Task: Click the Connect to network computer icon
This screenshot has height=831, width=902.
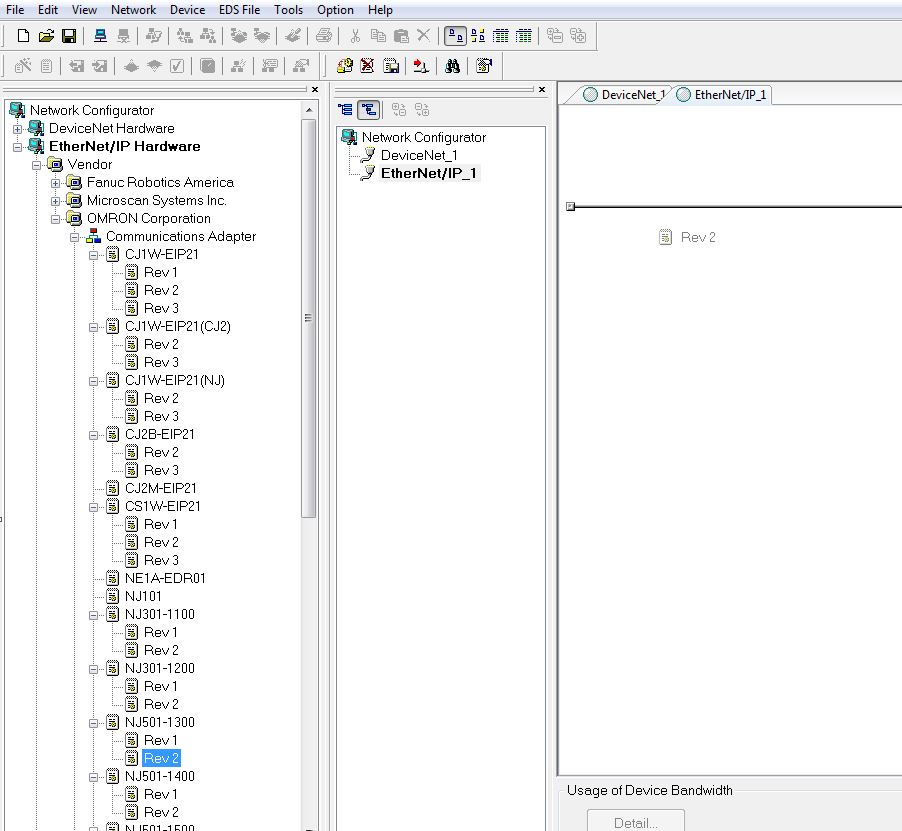Action: point(100,36)
